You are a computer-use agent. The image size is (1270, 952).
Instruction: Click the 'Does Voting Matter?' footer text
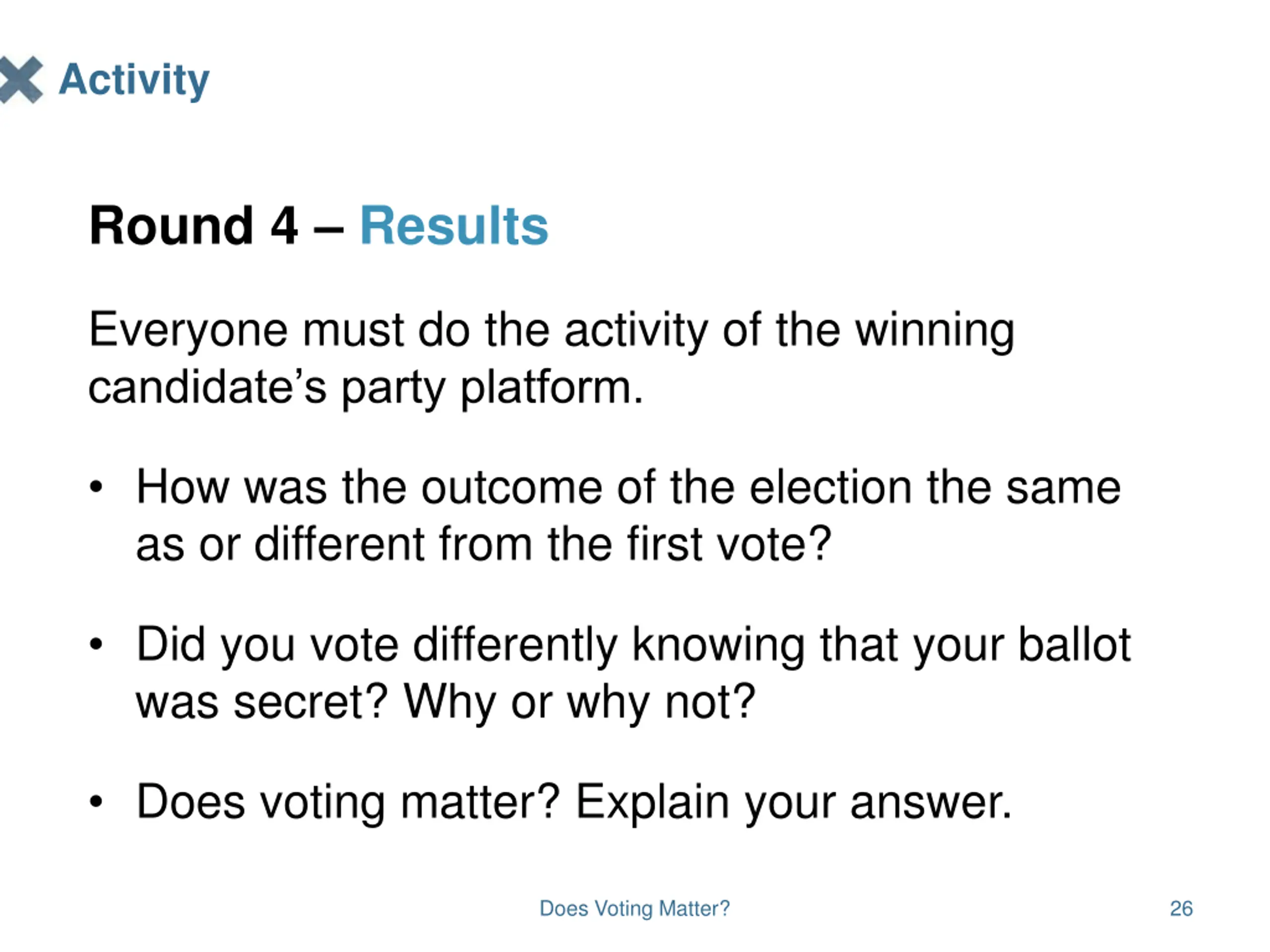635,908
